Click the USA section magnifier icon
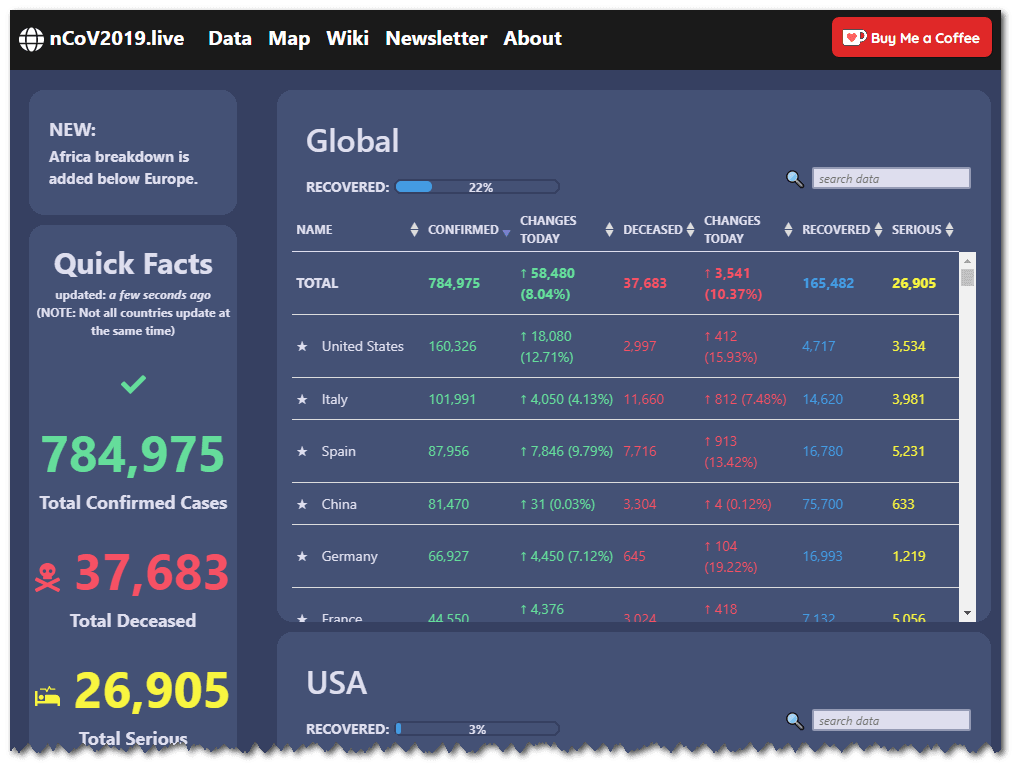Screen dimensions: 1012x770 click(795, 721)
